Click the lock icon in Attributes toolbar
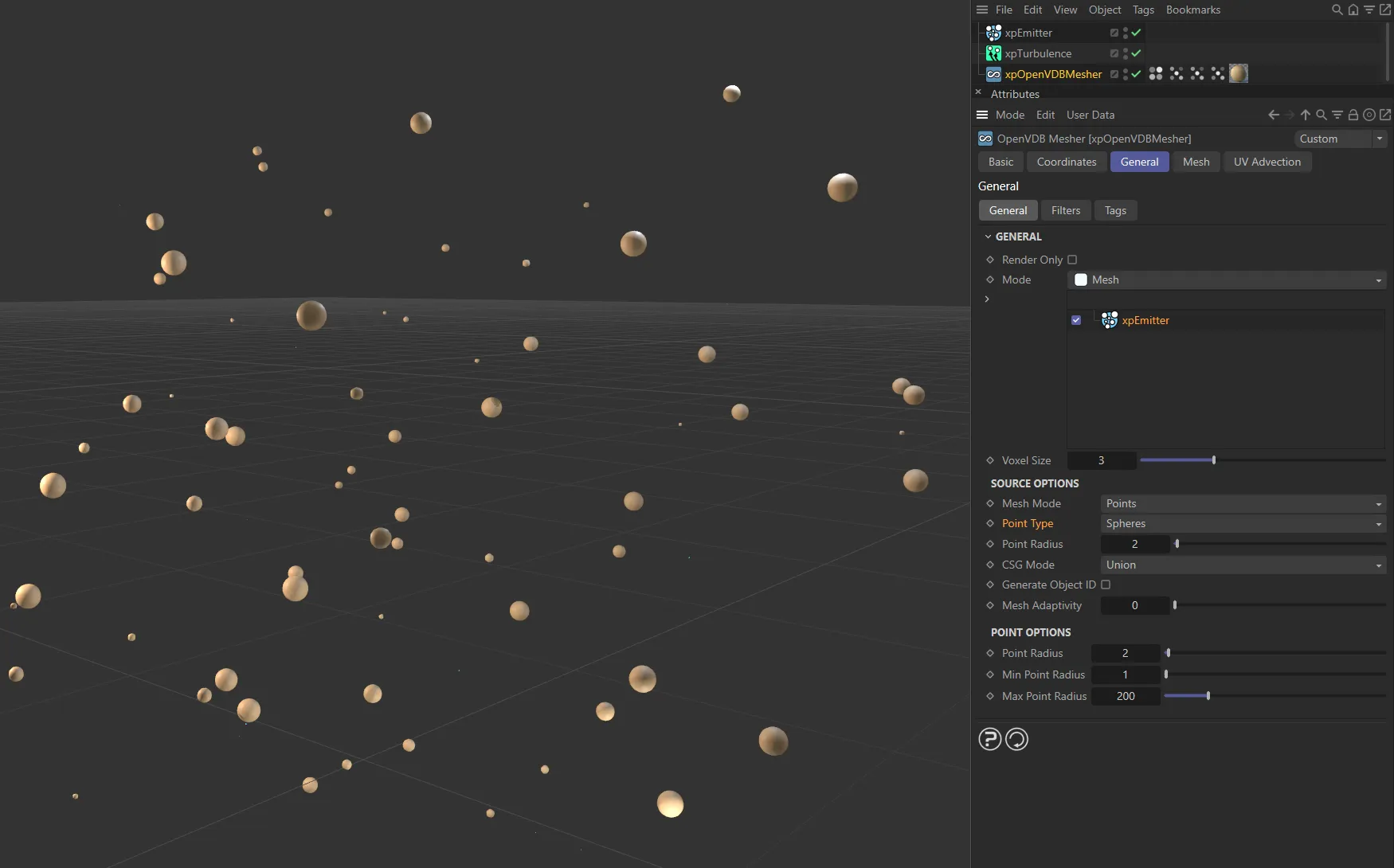This screenshot has width=1394, height=868. [1353, 115]
